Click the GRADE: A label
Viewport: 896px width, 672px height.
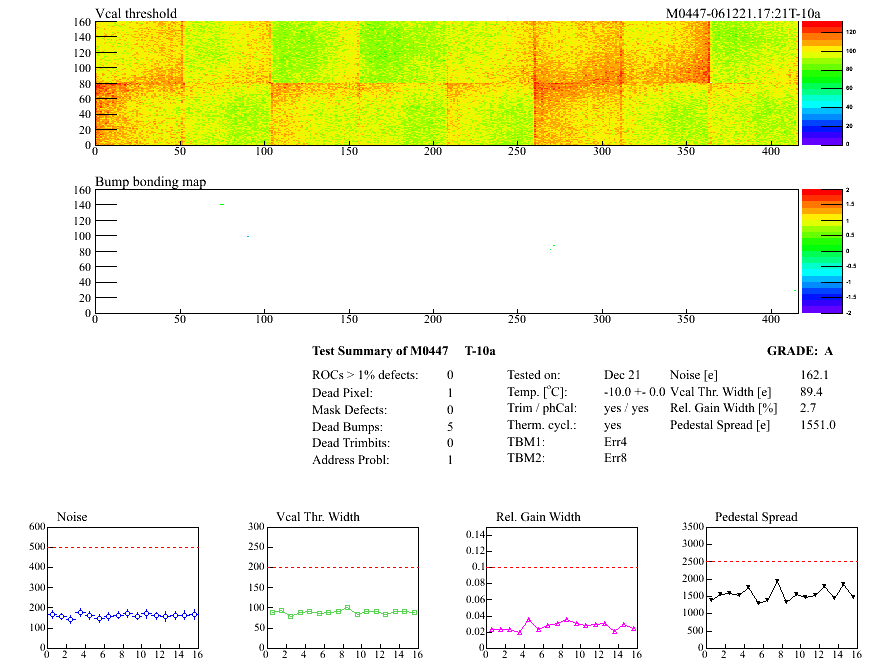click(798, 352)
